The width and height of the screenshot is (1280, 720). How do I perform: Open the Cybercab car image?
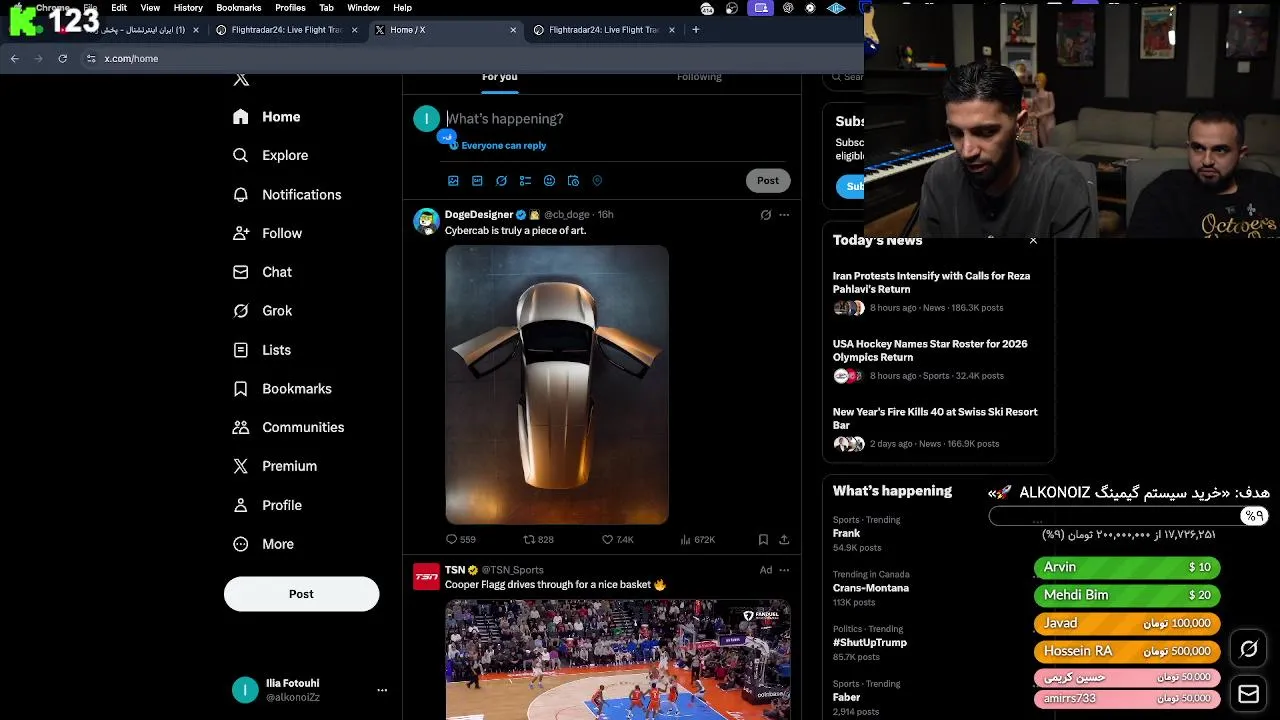point(557,385)
